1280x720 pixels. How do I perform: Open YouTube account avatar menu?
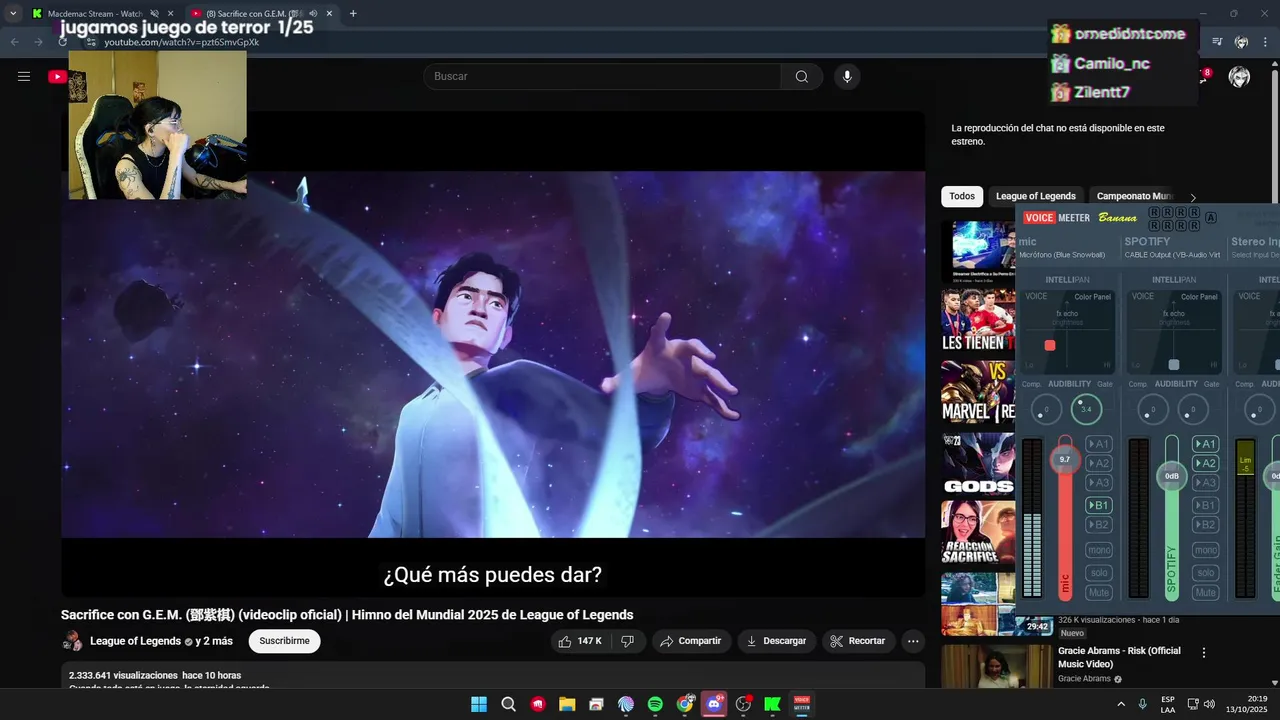tap(1239, 77)
